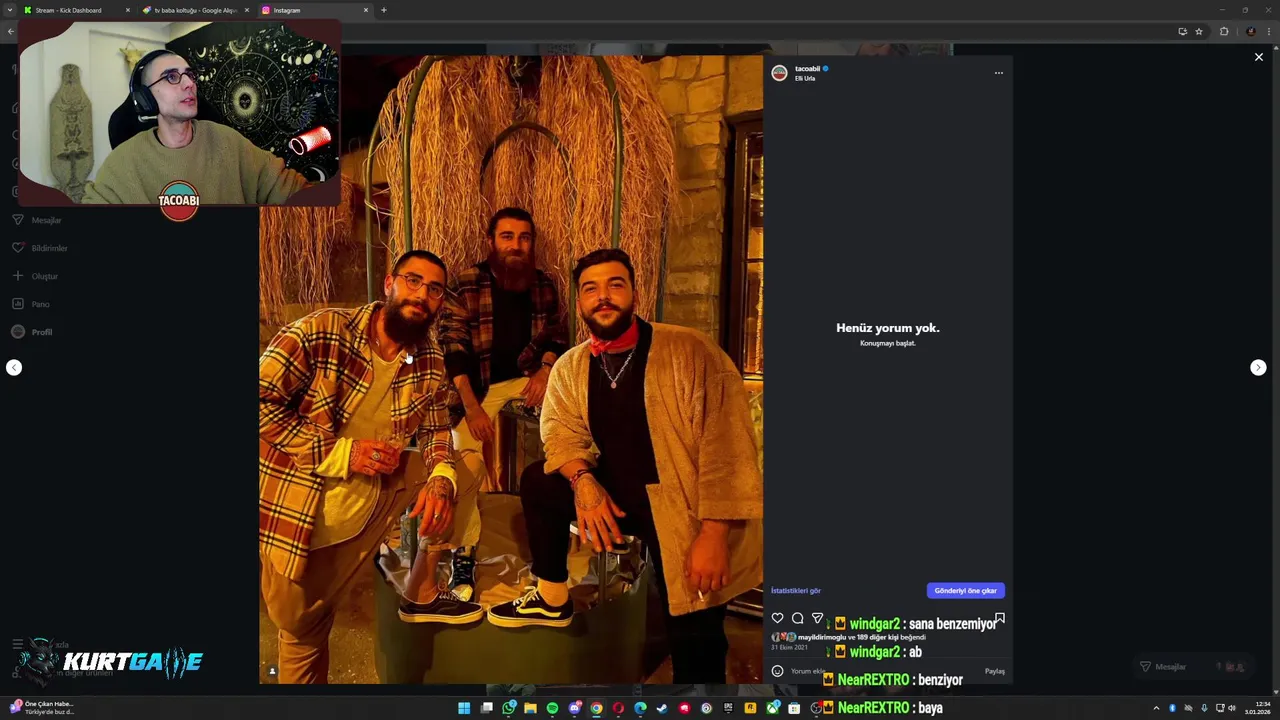The width and height of the screenshot is (1280, 720).
Task: Open the Xbox app from the taskbar
Action: coord(772,708)
